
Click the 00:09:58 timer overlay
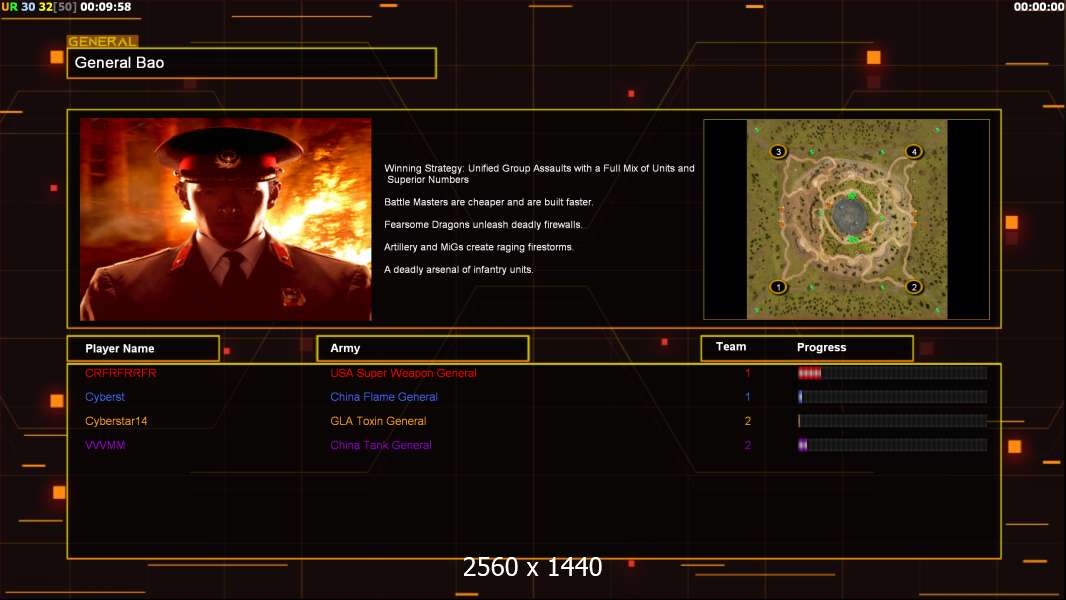coord(105,7)
